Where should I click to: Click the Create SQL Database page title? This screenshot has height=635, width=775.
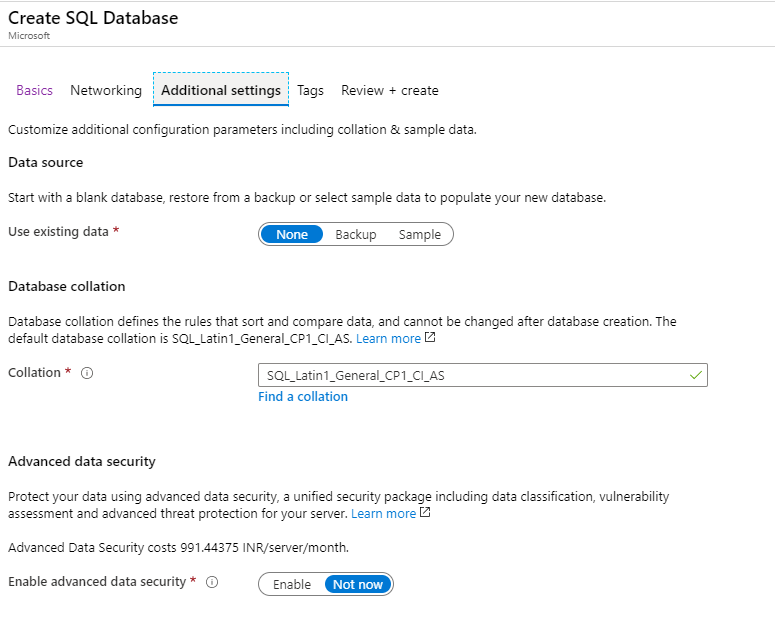point(93,18)
